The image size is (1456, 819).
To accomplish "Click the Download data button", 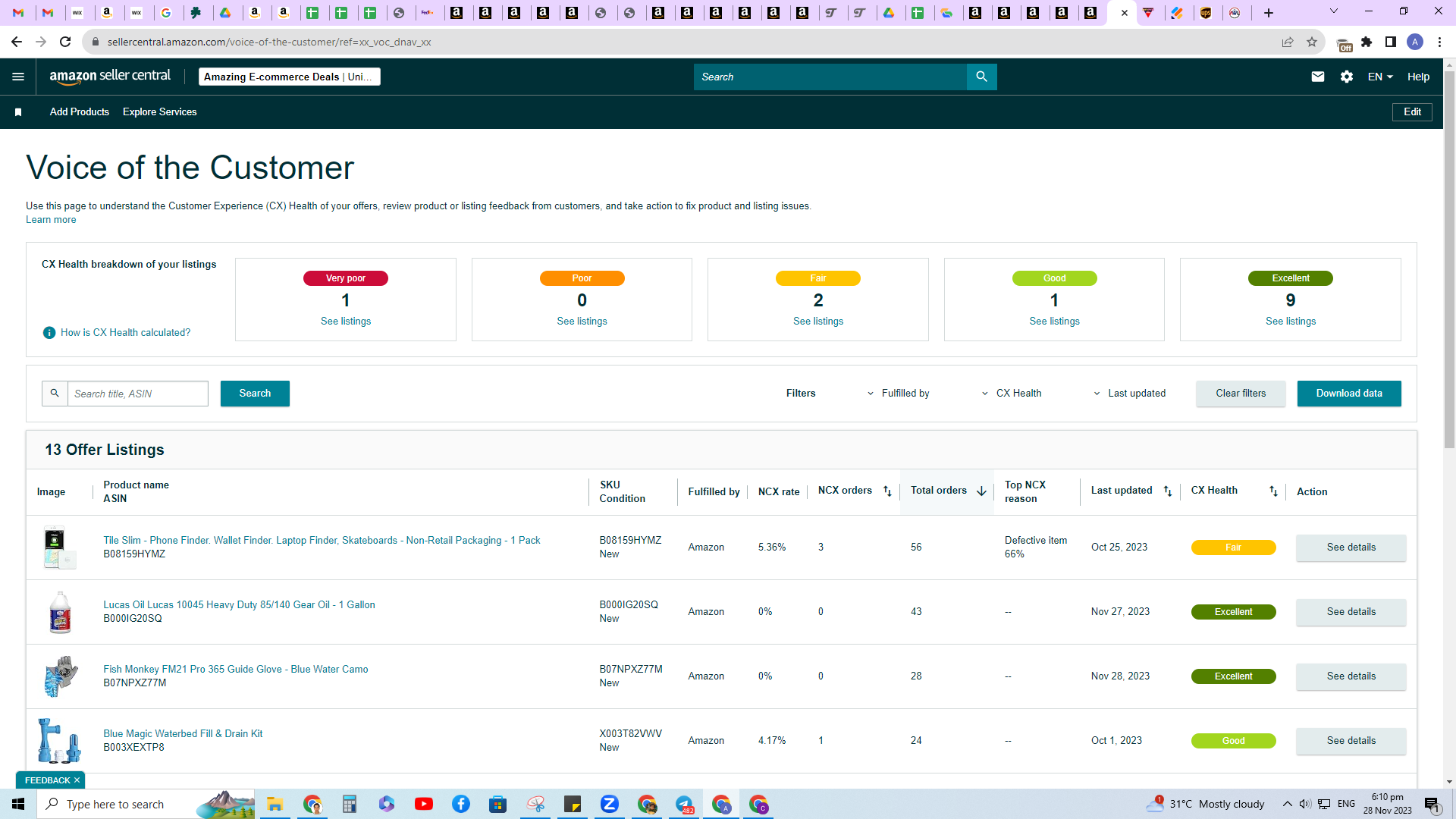I will pyautogui.click(x=1349, y=394).
